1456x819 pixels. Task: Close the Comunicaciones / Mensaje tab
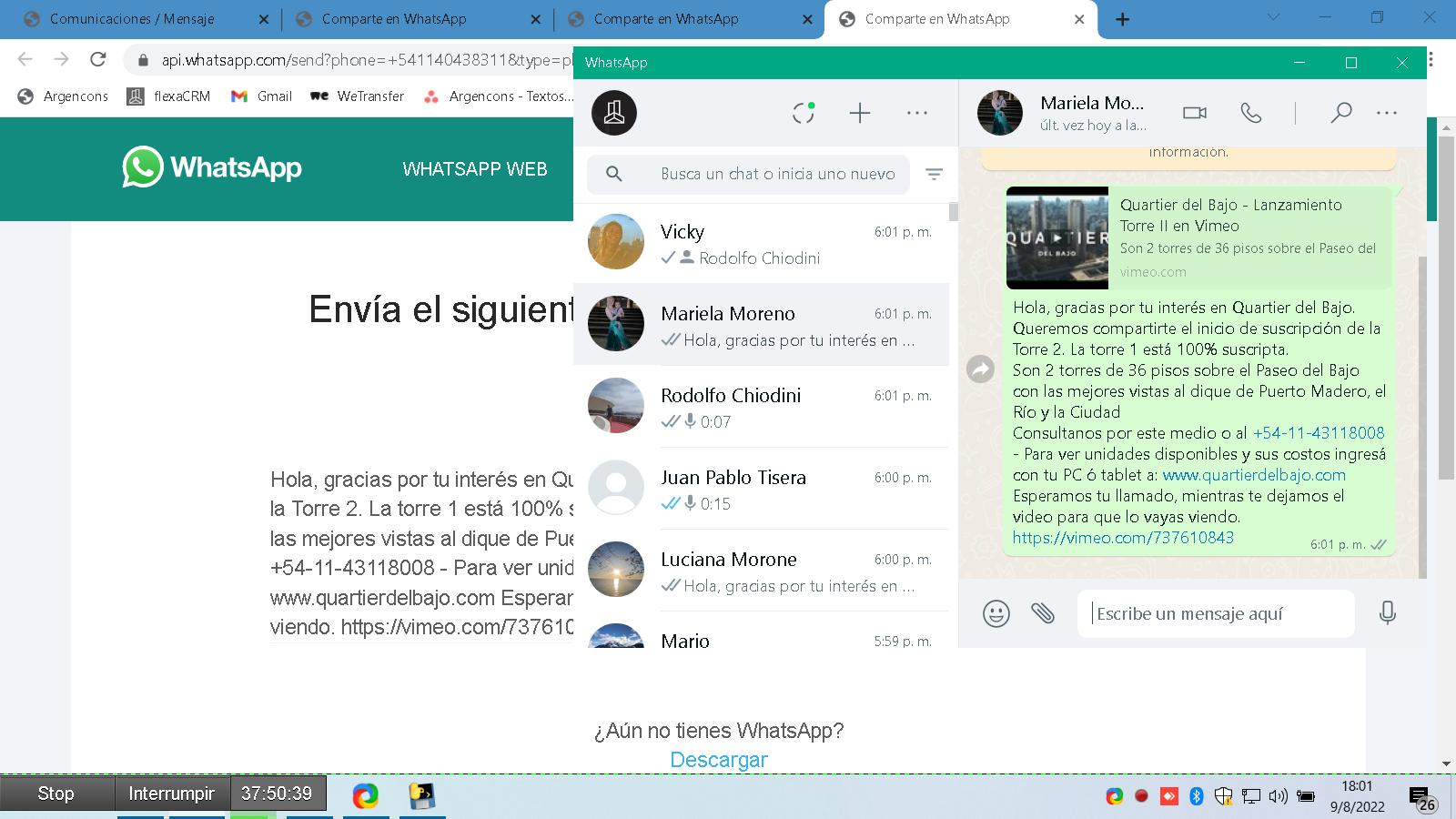pyautogui.click(x=264, y=19)
